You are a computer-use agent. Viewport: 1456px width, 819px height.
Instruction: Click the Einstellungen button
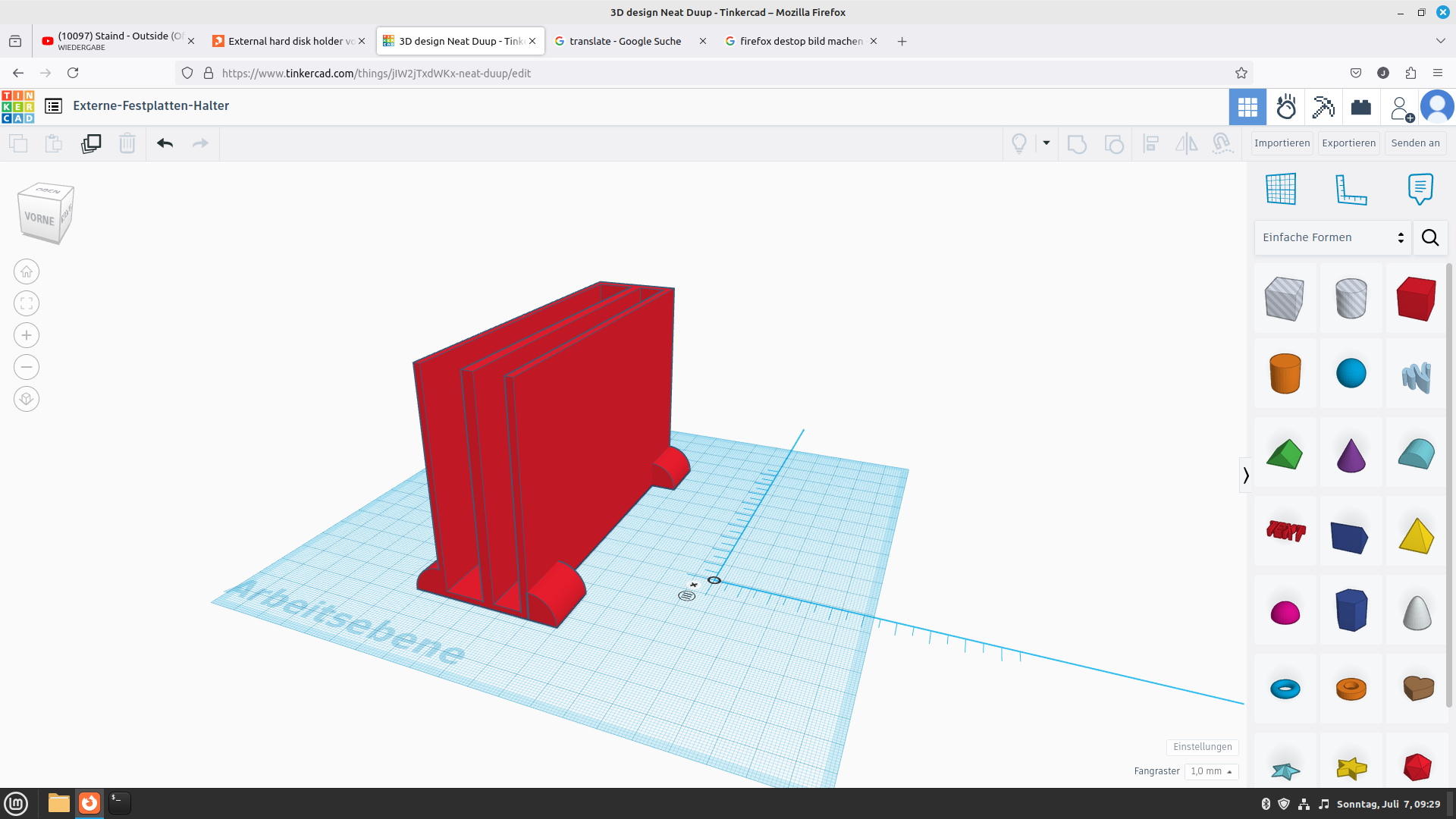click(x=1202, y=747)
